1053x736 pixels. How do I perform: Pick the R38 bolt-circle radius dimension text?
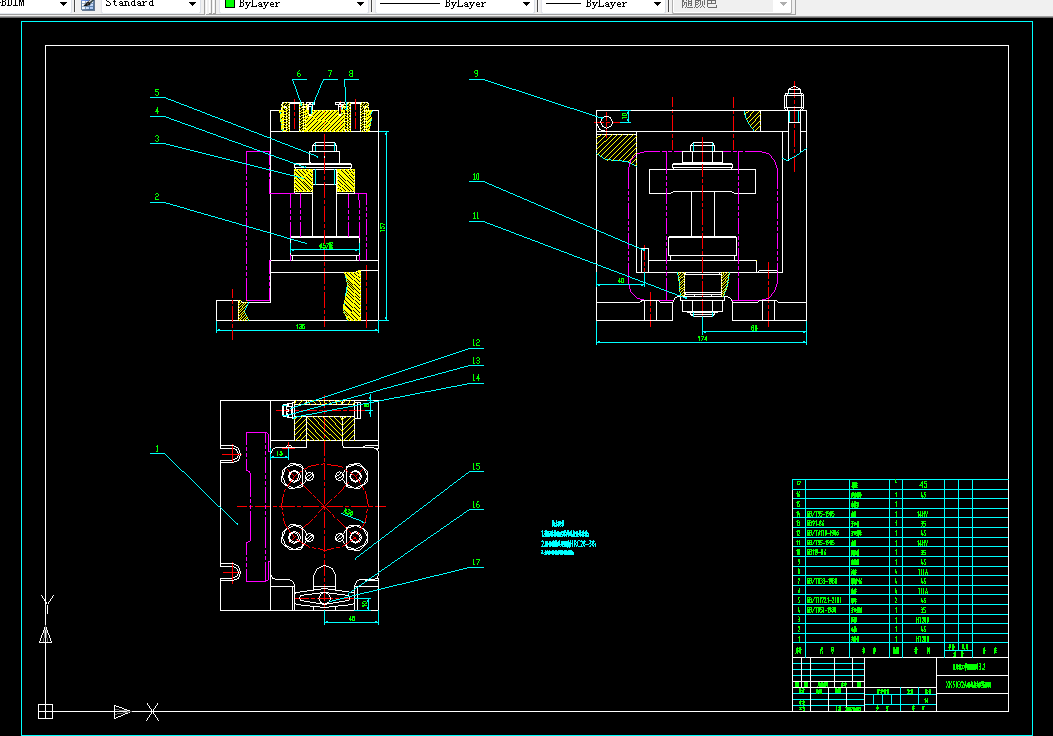click(x=348, y=513)
